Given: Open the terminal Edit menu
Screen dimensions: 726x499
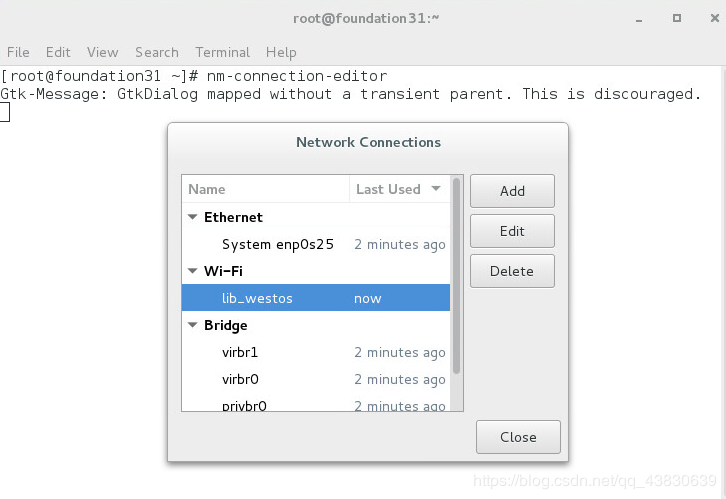Looking at the screenshot, I should tap(58, 52).
